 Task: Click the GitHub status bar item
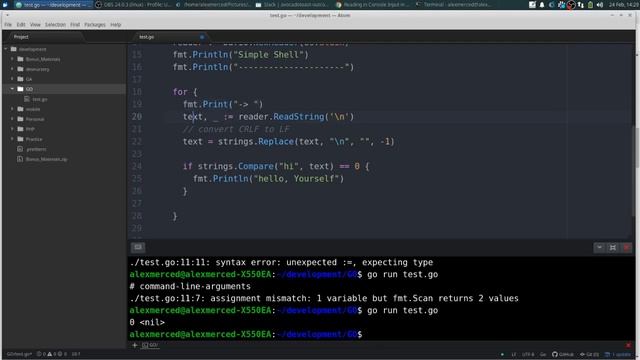[x=563, y=354]
